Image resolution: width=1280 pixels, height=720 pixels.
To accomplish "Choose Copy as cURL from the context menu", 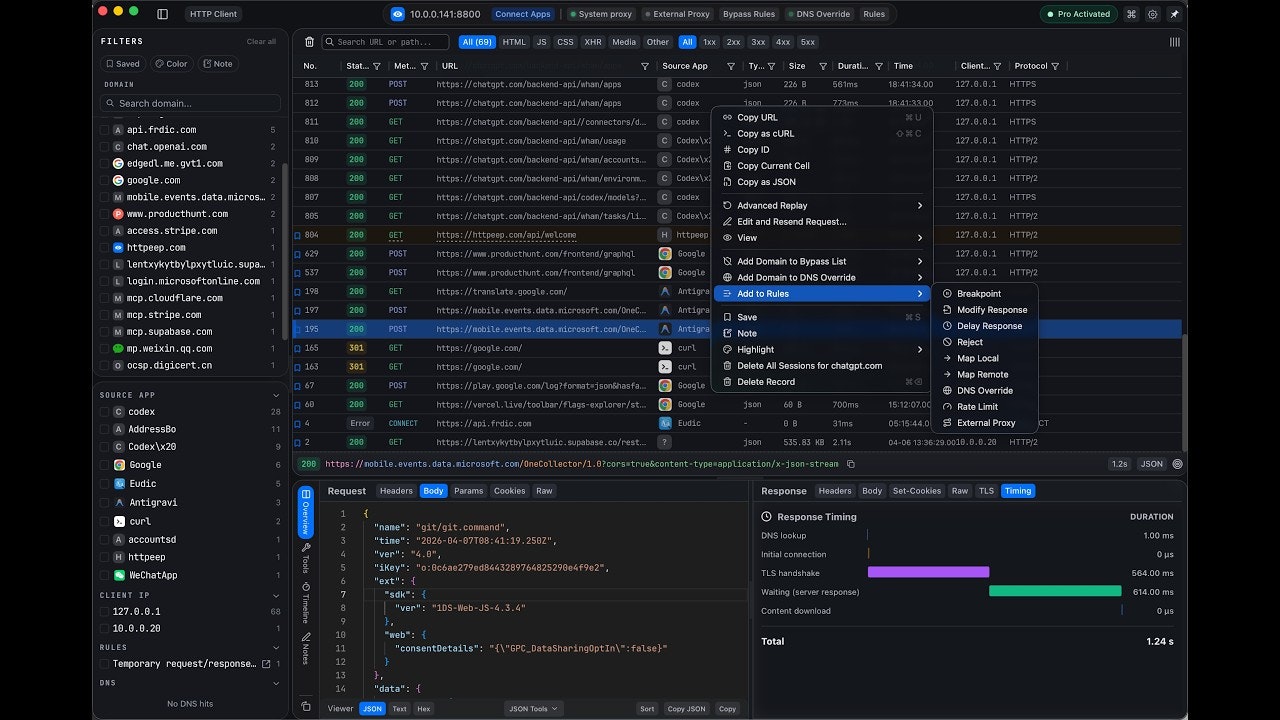I will (766, 133).
